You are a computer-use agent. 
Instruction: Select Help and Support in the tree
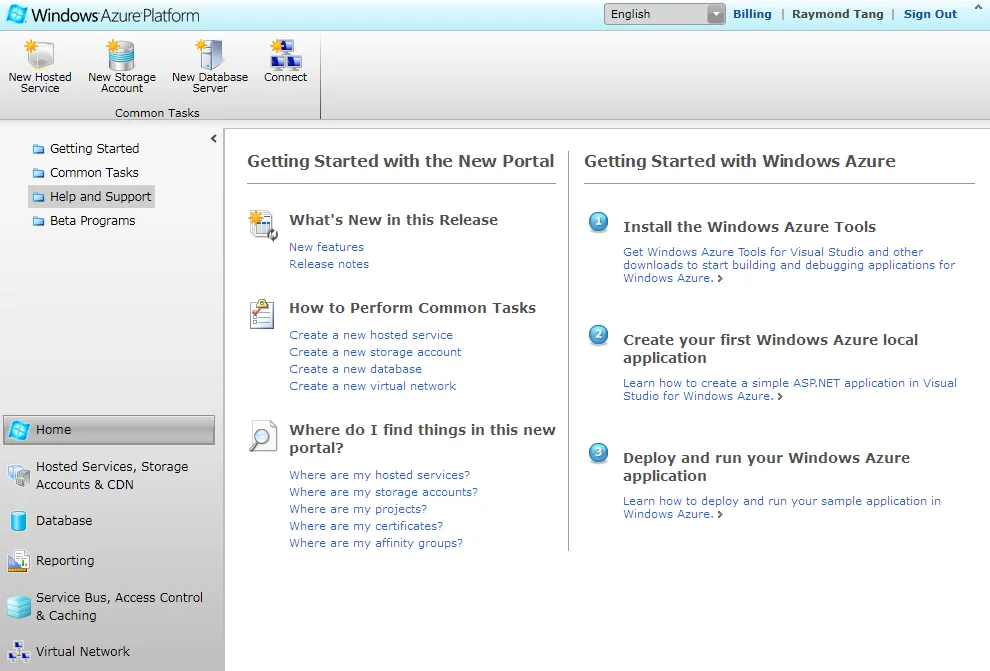(x=100, y=197)
